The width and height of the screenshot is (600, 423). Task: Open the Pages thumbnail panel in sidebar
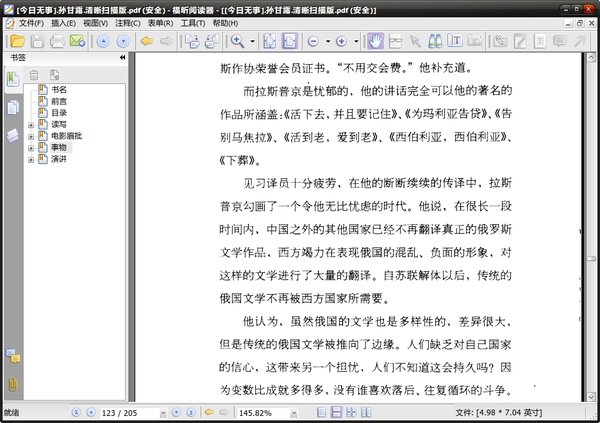pyautogui.click(x=13, y=107)
